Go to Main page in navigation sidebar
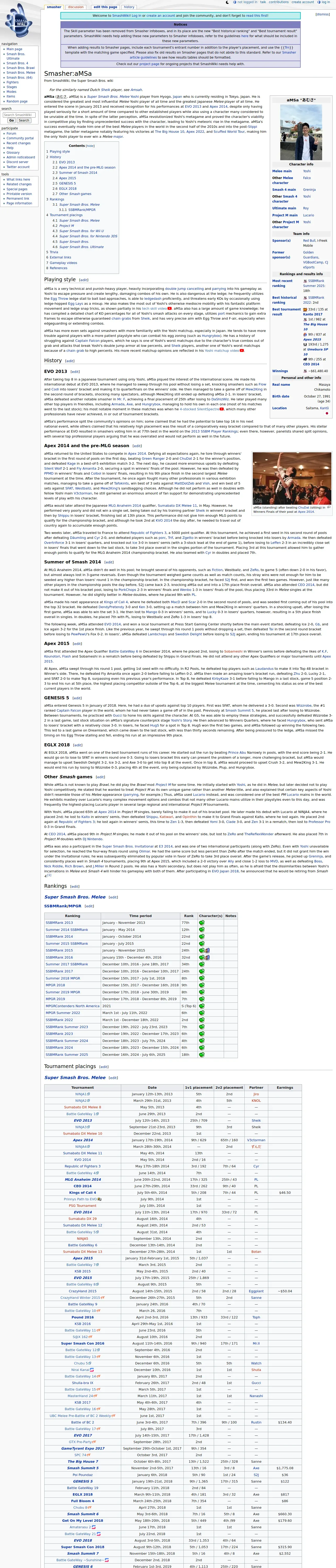Viewport: 336px width, 1568px height. [14, 49]
